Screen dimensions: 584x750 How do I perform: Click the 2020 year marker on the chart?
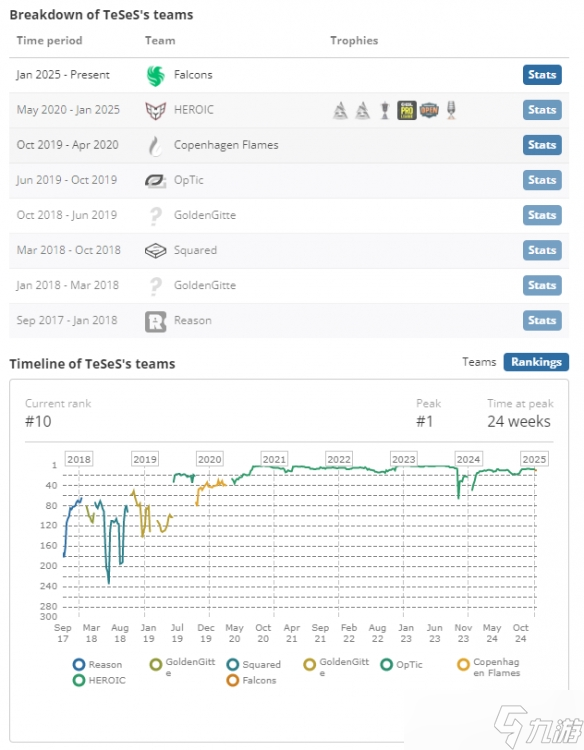(209, 459)
